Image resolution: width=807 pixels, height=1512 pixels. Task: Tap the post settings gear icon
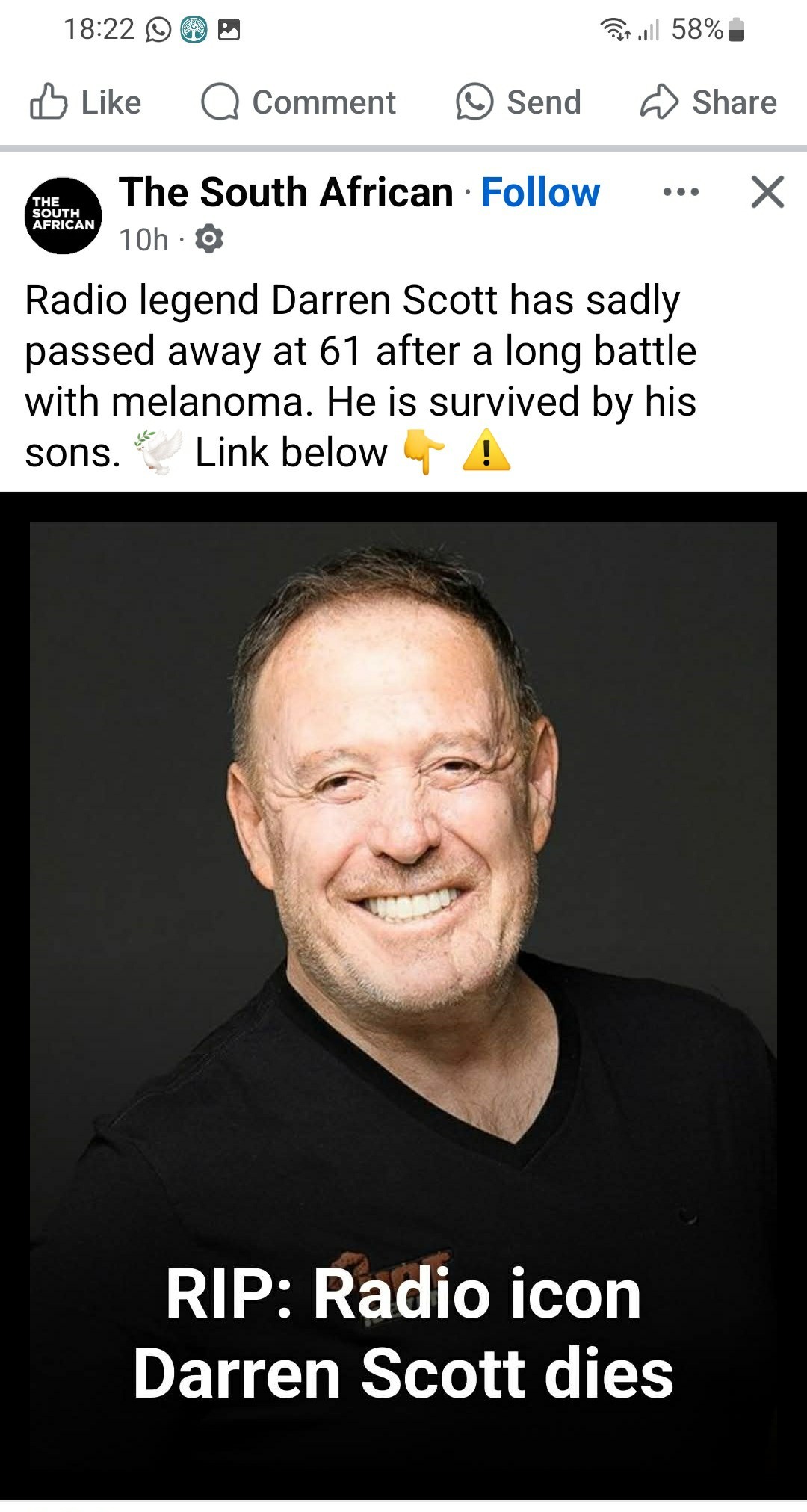(208, 239)
